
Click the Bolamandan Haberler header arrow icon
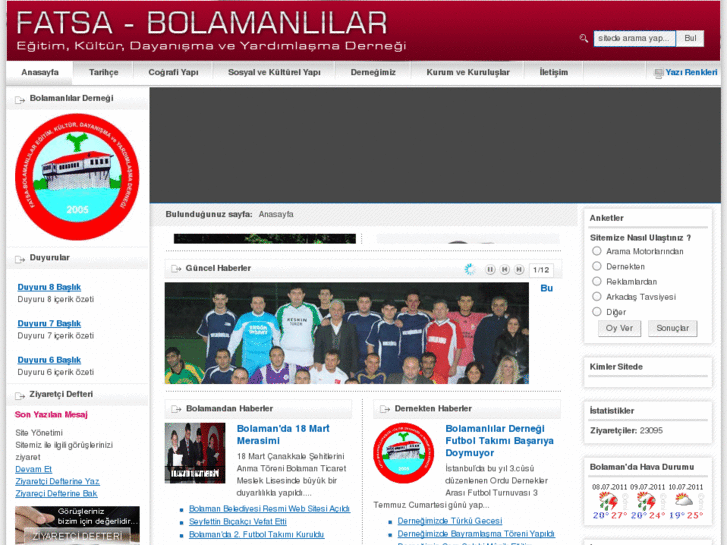pyautogui.click(x=176, y=409)
